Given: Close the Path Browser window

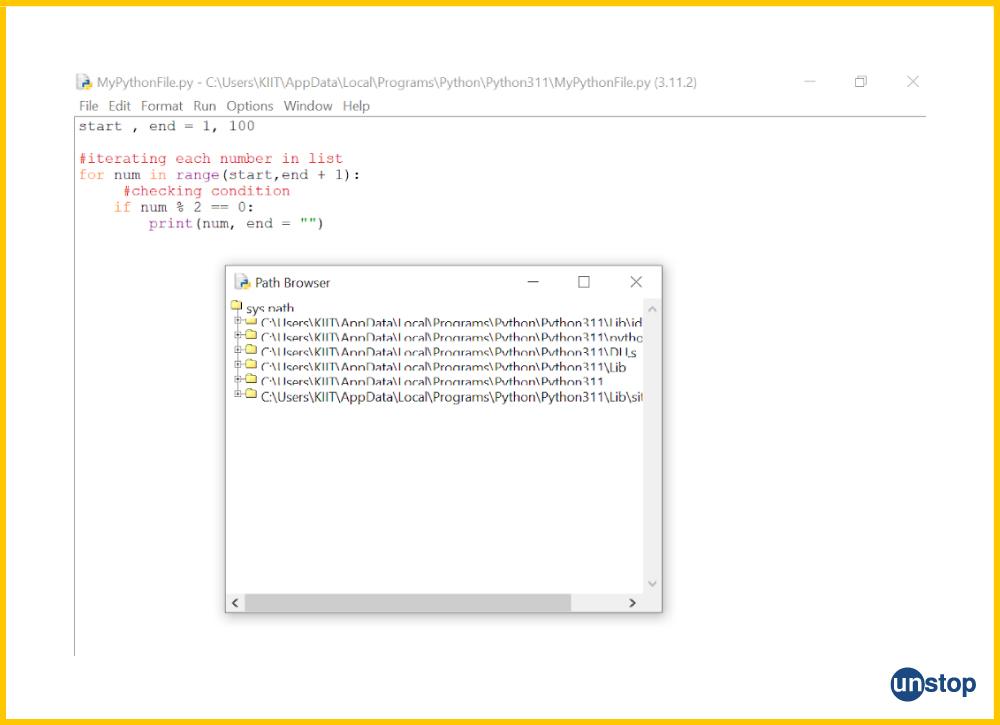Looking at the screenshot, I should pyautogui.click(x=636, y=282).
